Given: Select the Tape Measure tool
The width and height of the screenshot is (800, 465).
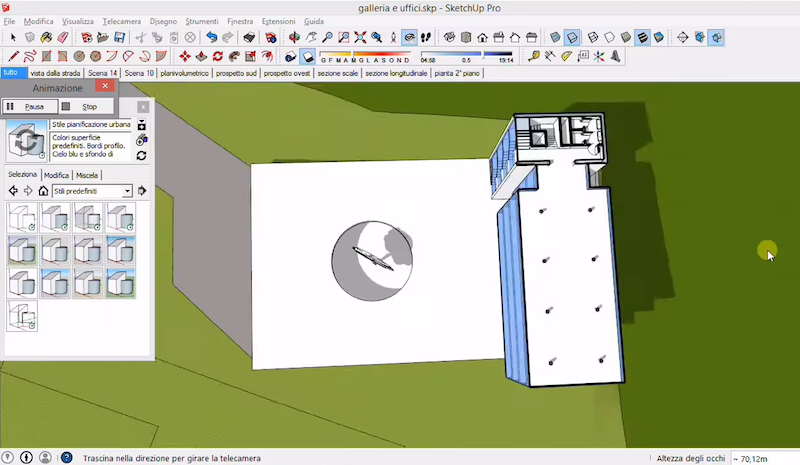Looking at the screenshot, I should [534, 56].
